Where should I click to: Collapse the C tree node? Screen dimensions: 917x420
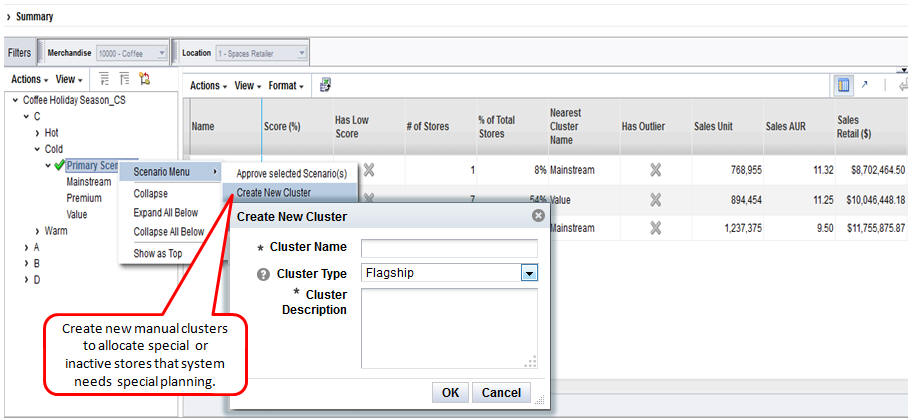pyautogui.click(x=26, y=116)
